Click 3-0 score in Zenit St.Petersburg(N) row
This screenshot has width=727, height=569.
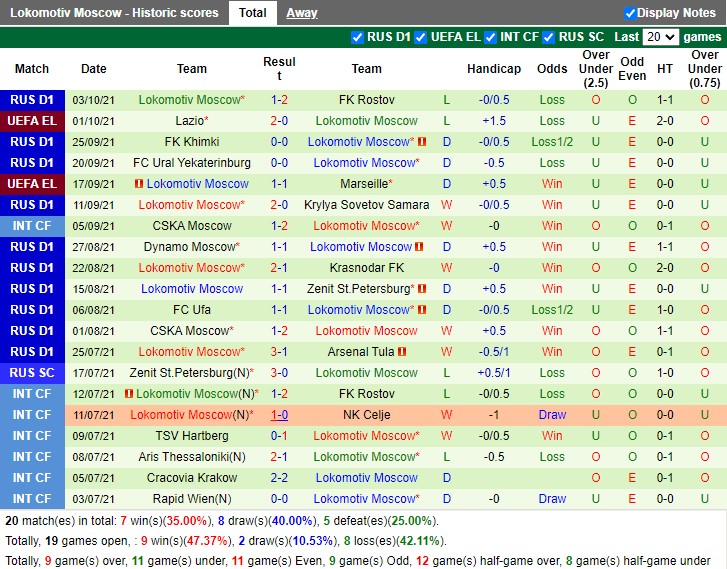(279, 373)
